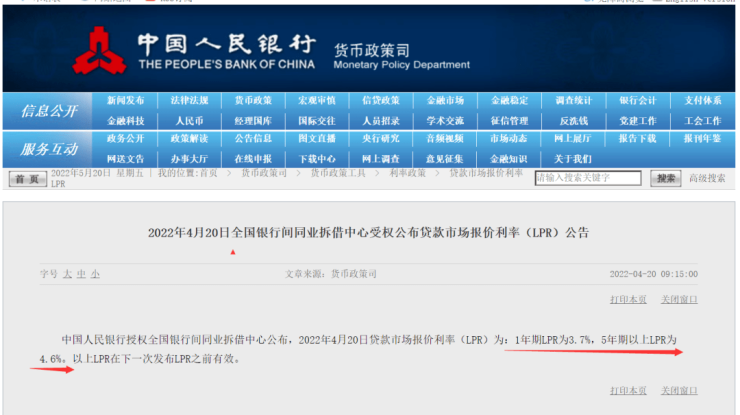740x415 pixels.
Task: Click the People's Bank of China red logo
Action: pos(100,51)
